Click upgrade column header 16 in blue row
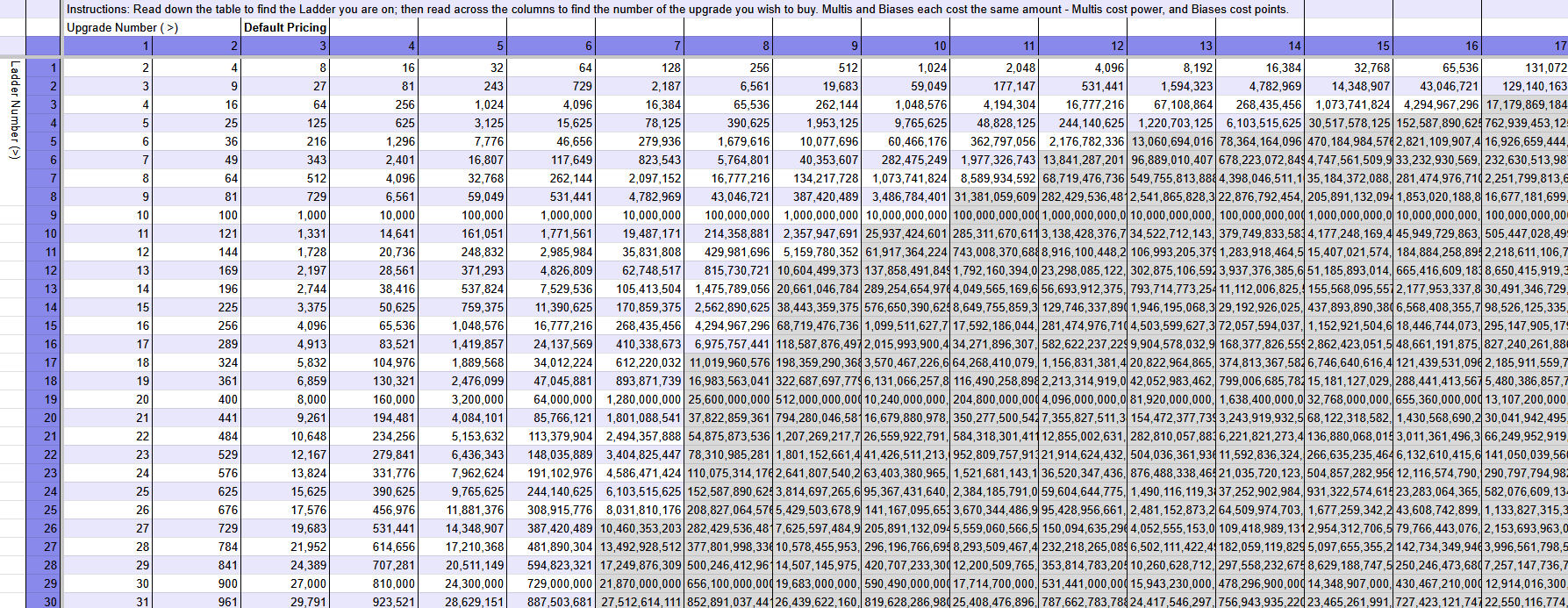The height and width of the screenshot is (608, 1568). point(1437,46)
